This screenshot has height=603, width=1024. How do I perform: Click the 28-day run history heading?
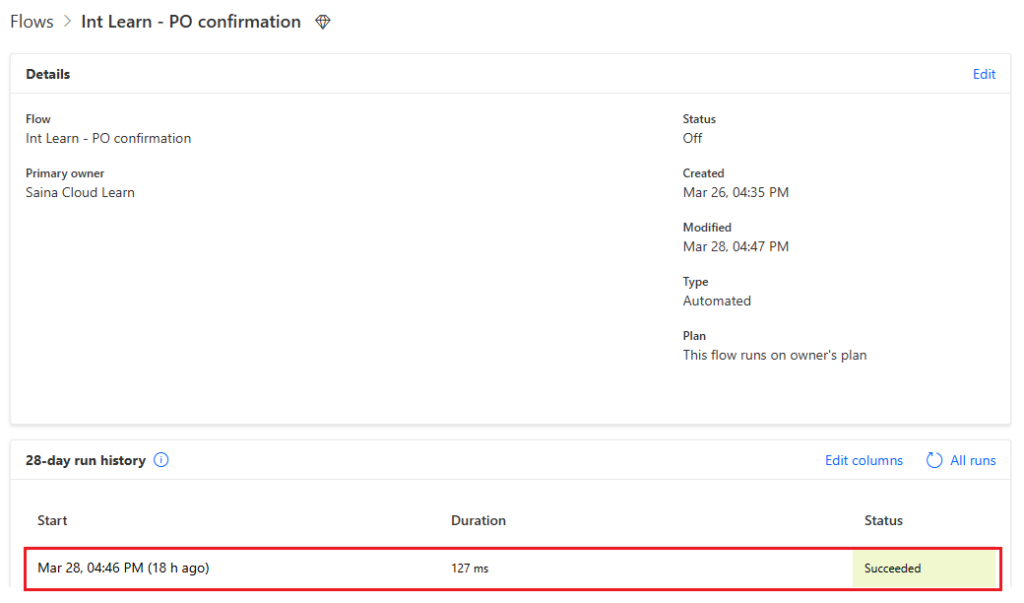pyautogui.click(x=86, y=461)
